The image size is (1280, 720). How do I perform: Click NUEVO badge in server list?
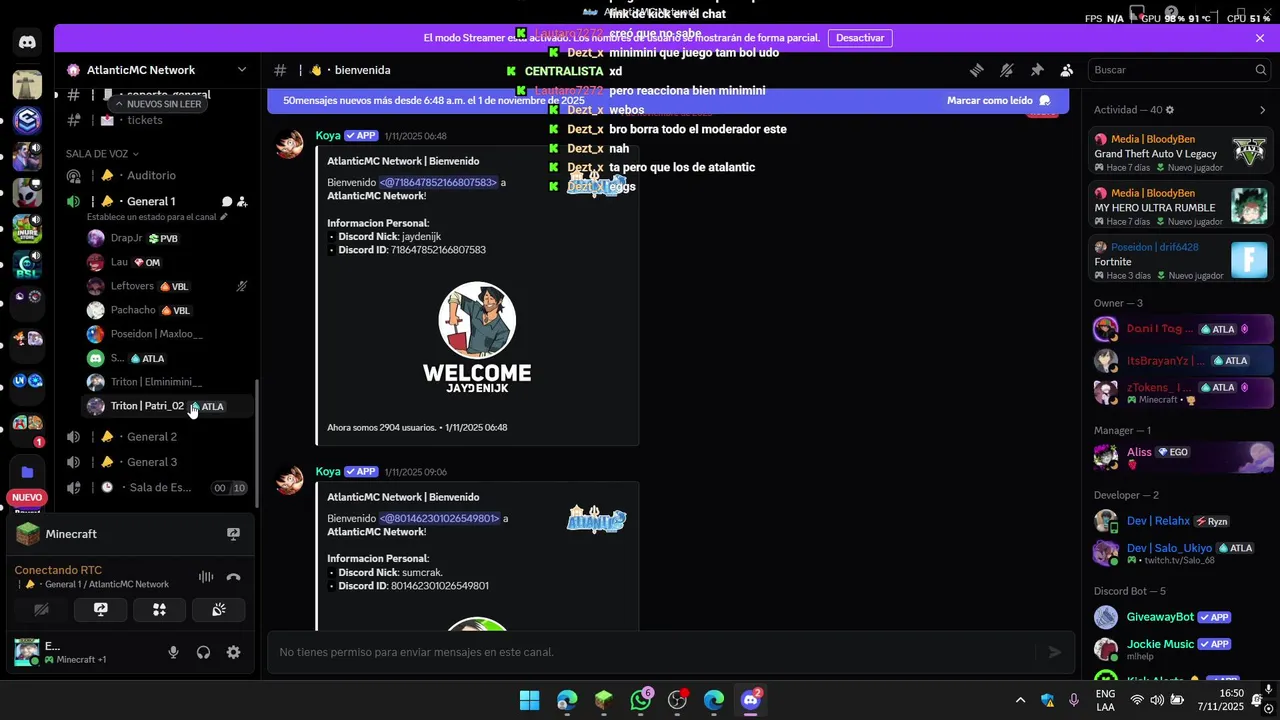[27, 497]
